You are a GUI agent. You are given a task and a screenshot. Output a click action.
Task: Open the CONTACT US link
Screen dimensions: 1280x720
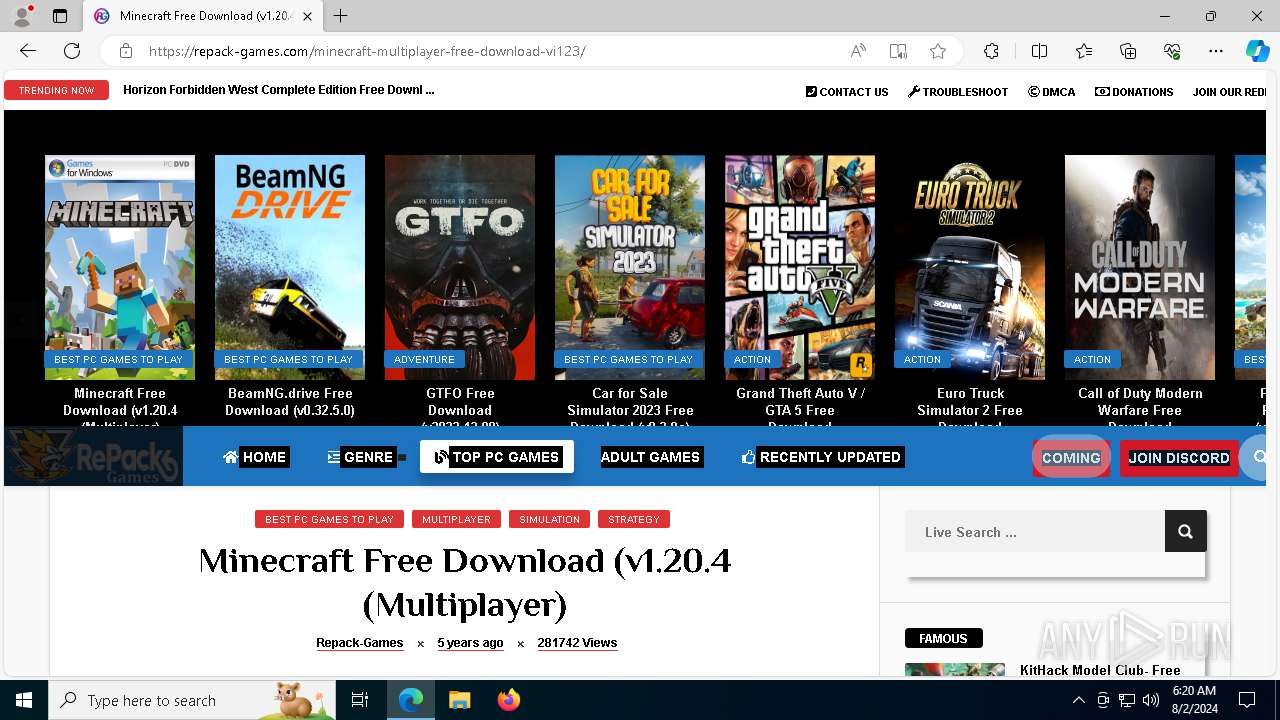coord(847,92)
